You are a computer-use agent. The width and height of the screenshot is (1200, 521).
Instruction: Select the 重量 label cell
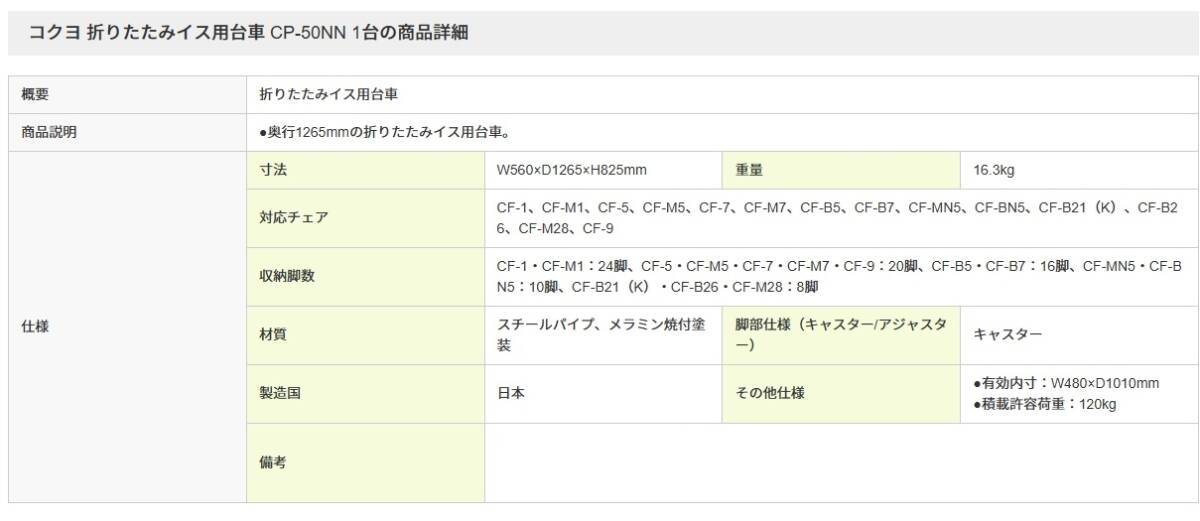click(841, 170)
